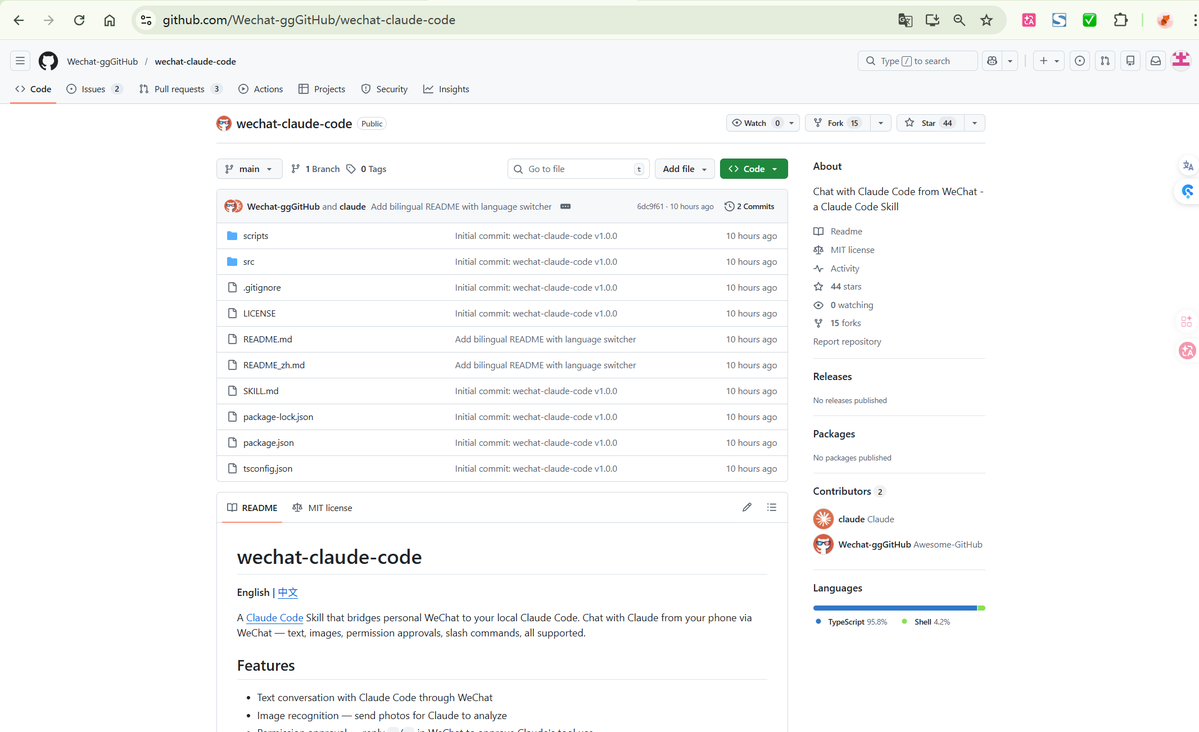Click the green checkmark extension icon

click(x=1090, y=21)
